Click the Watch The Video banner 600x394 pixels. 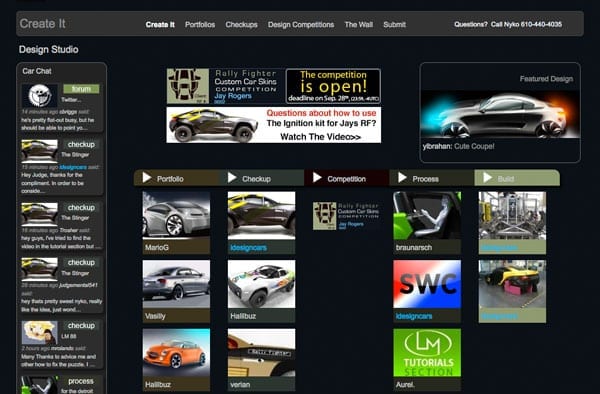coord(274,125)
